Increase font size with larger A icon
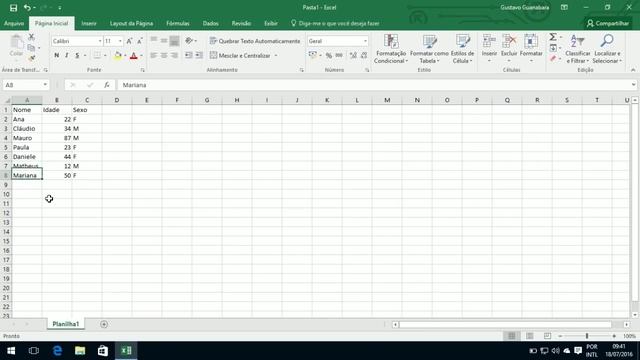 [129, 41]
